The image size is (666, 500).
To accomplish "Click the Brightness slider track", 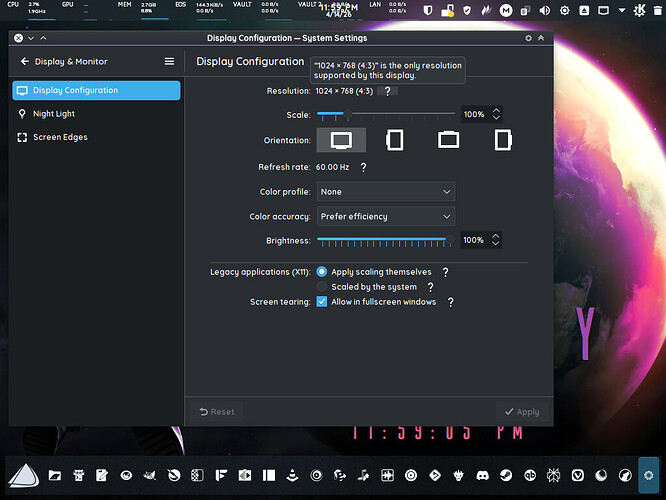I will pos(386,240).
